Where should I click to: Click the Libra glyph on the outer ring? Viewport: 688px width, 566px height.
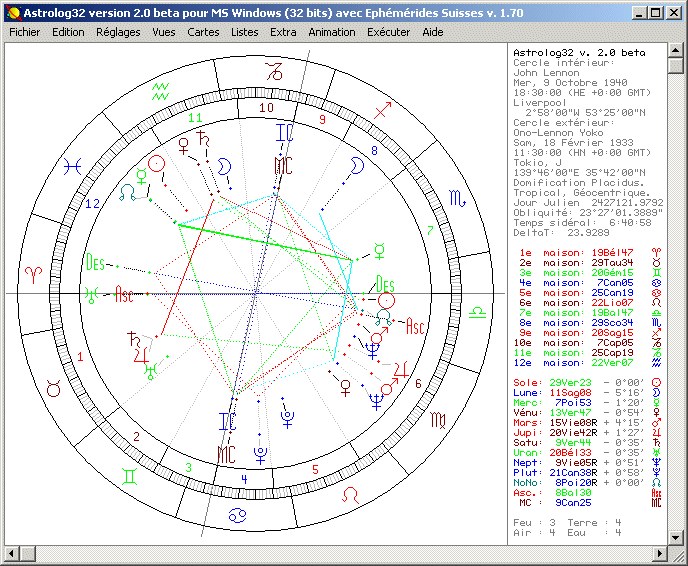coord(478,312)
